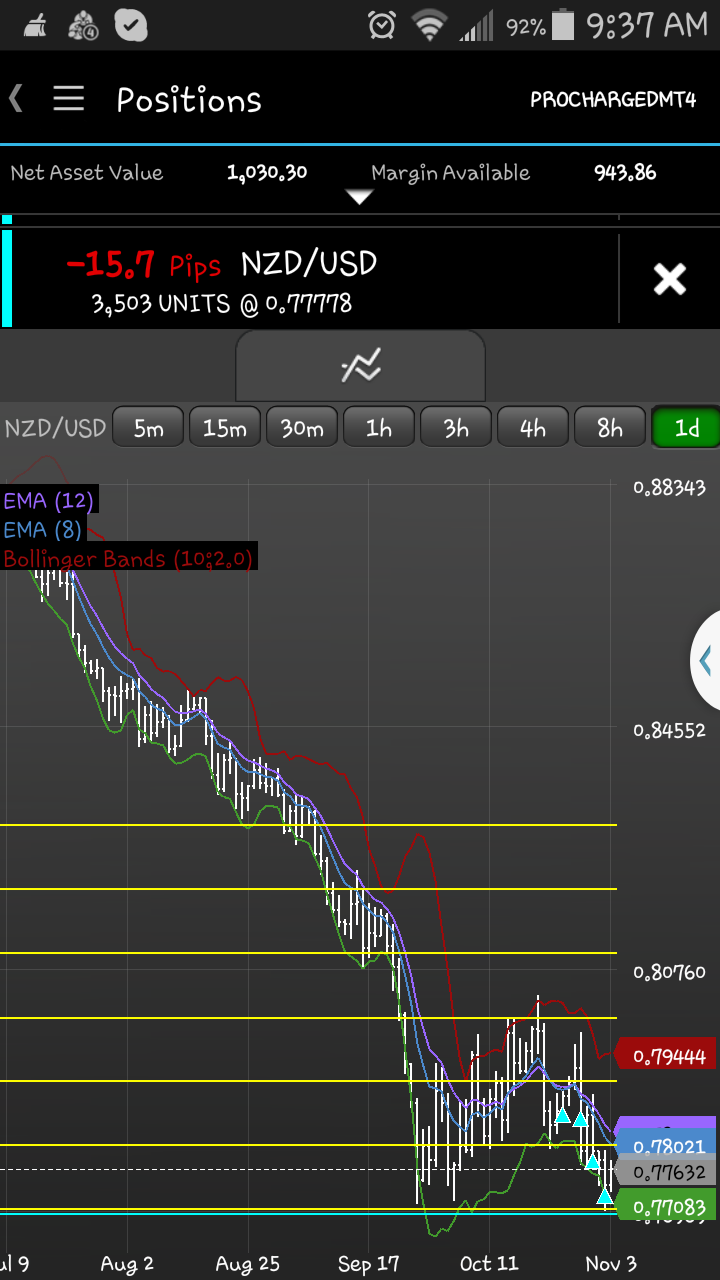Select the 15m timeframe
This screenshot has width=720, height=1280.
tap(225, 428)
